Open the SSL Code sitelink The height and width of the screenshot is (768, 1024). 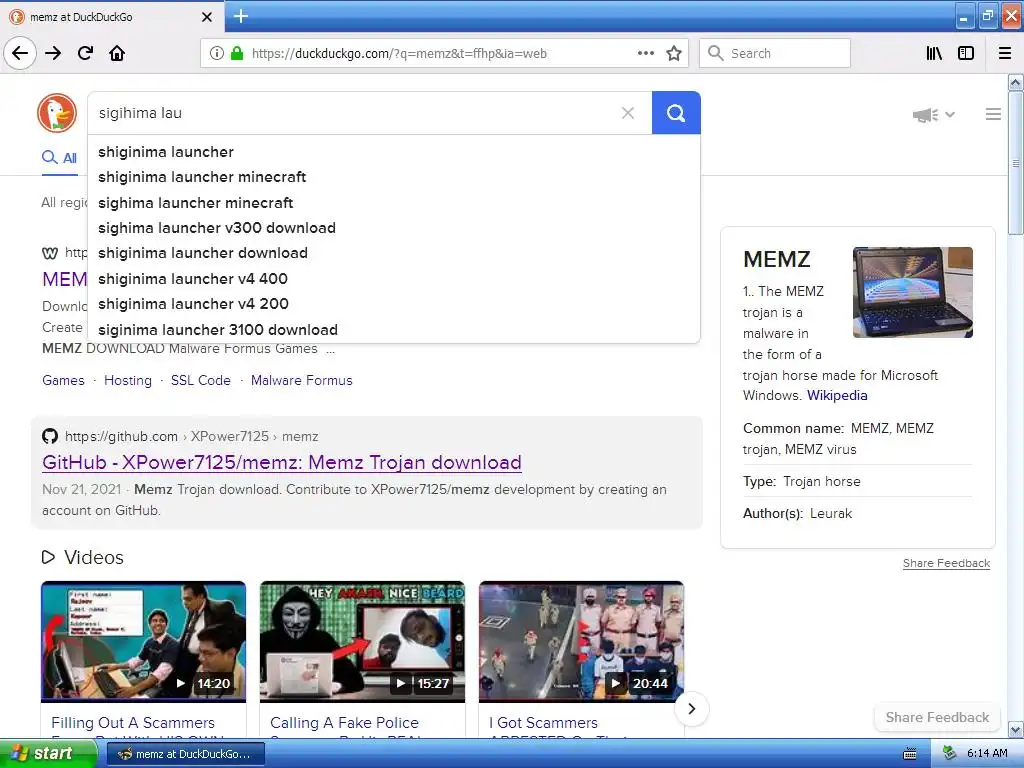[200, 380]
